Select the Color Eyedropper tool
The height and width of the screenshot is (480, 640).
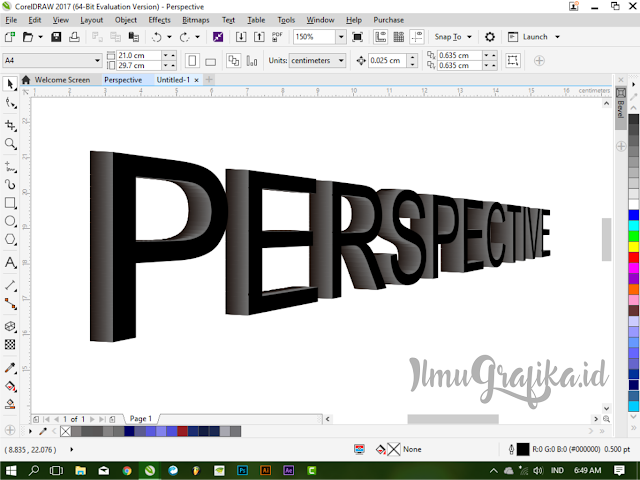[10, 368]
